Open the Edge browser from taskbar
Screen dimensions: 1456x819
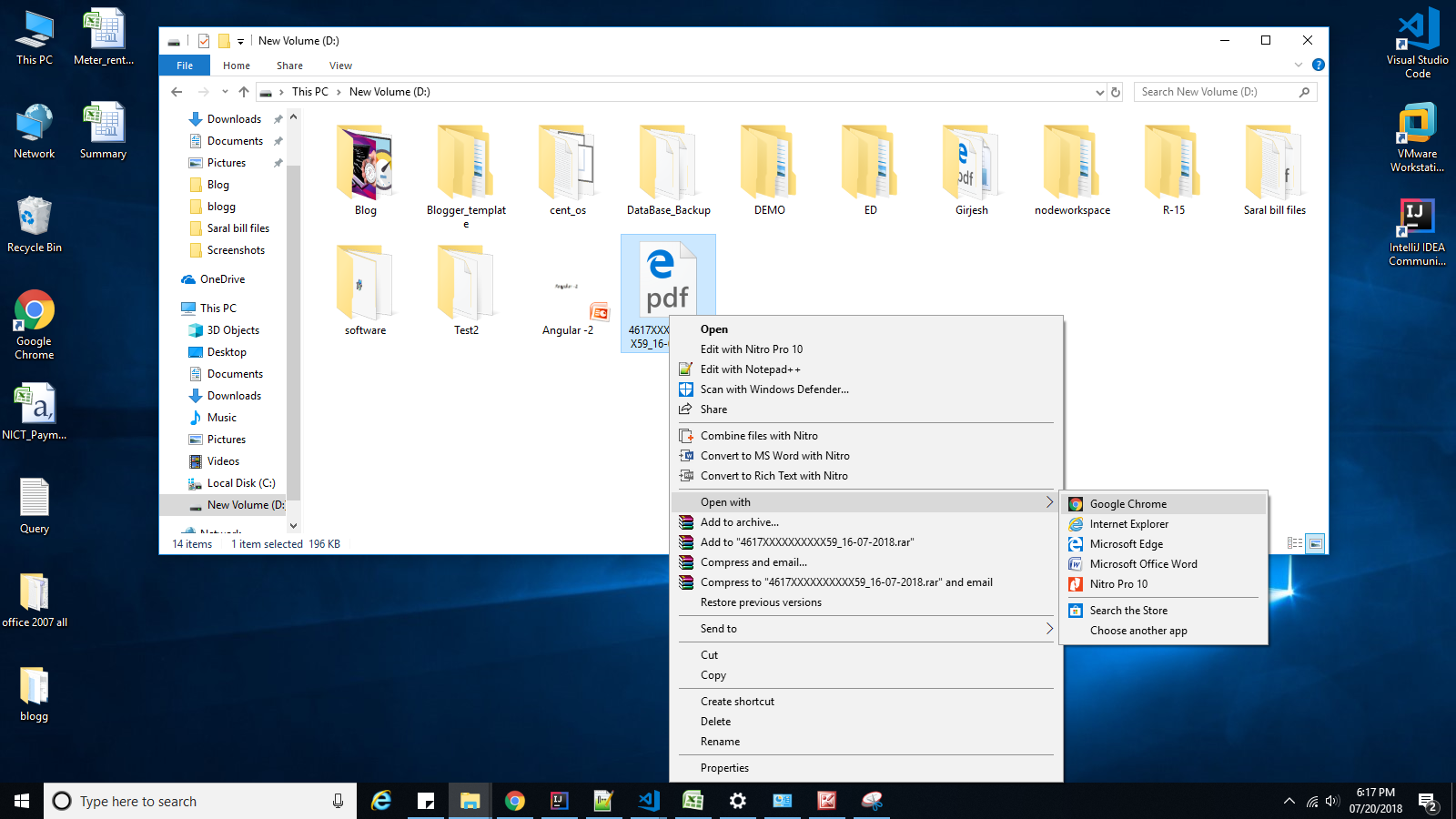tap(381, 801)
